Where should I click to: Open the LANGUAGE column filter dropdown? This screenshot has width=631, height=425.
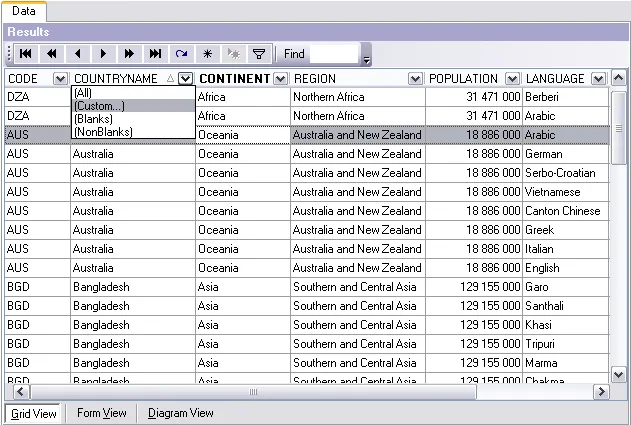tap(599, 79)
